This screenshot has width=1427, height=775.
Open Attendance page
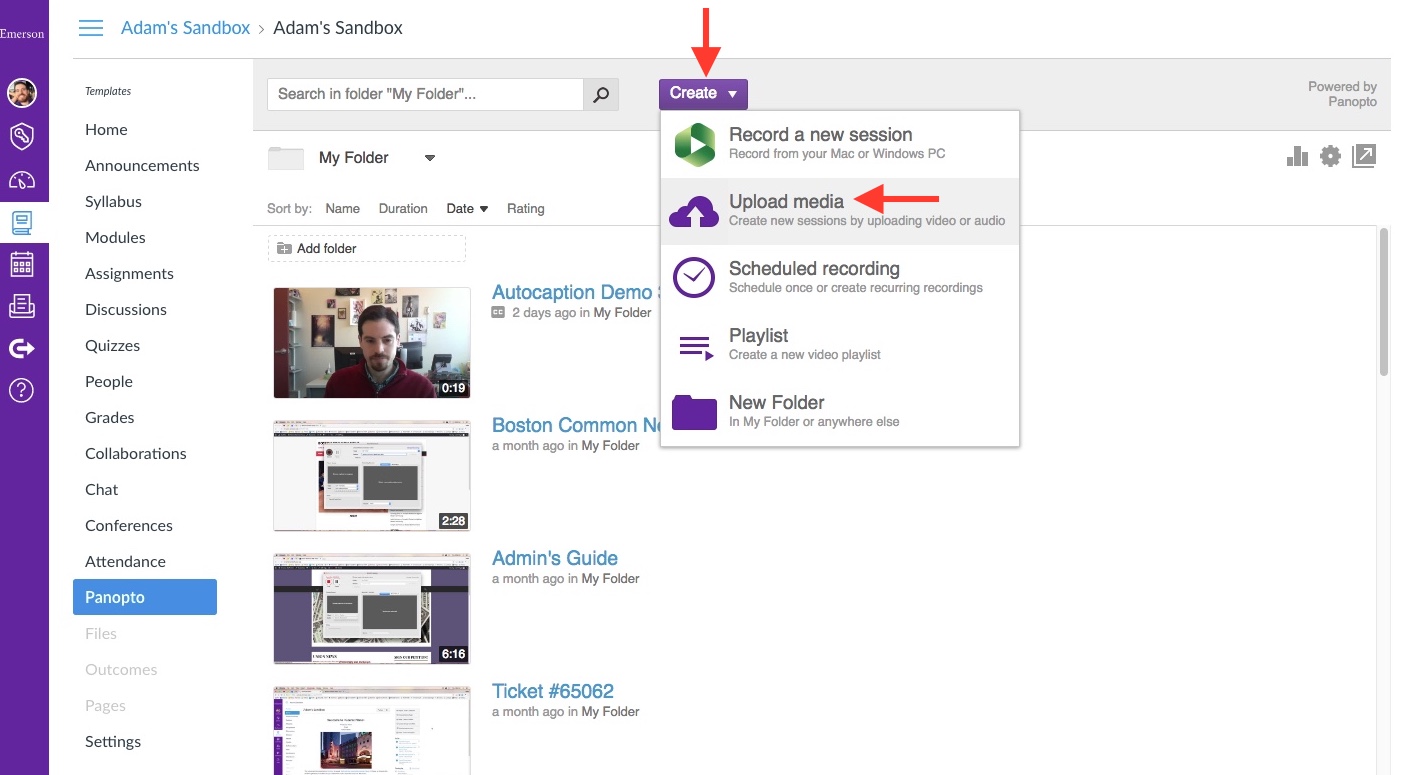point(125,562)
